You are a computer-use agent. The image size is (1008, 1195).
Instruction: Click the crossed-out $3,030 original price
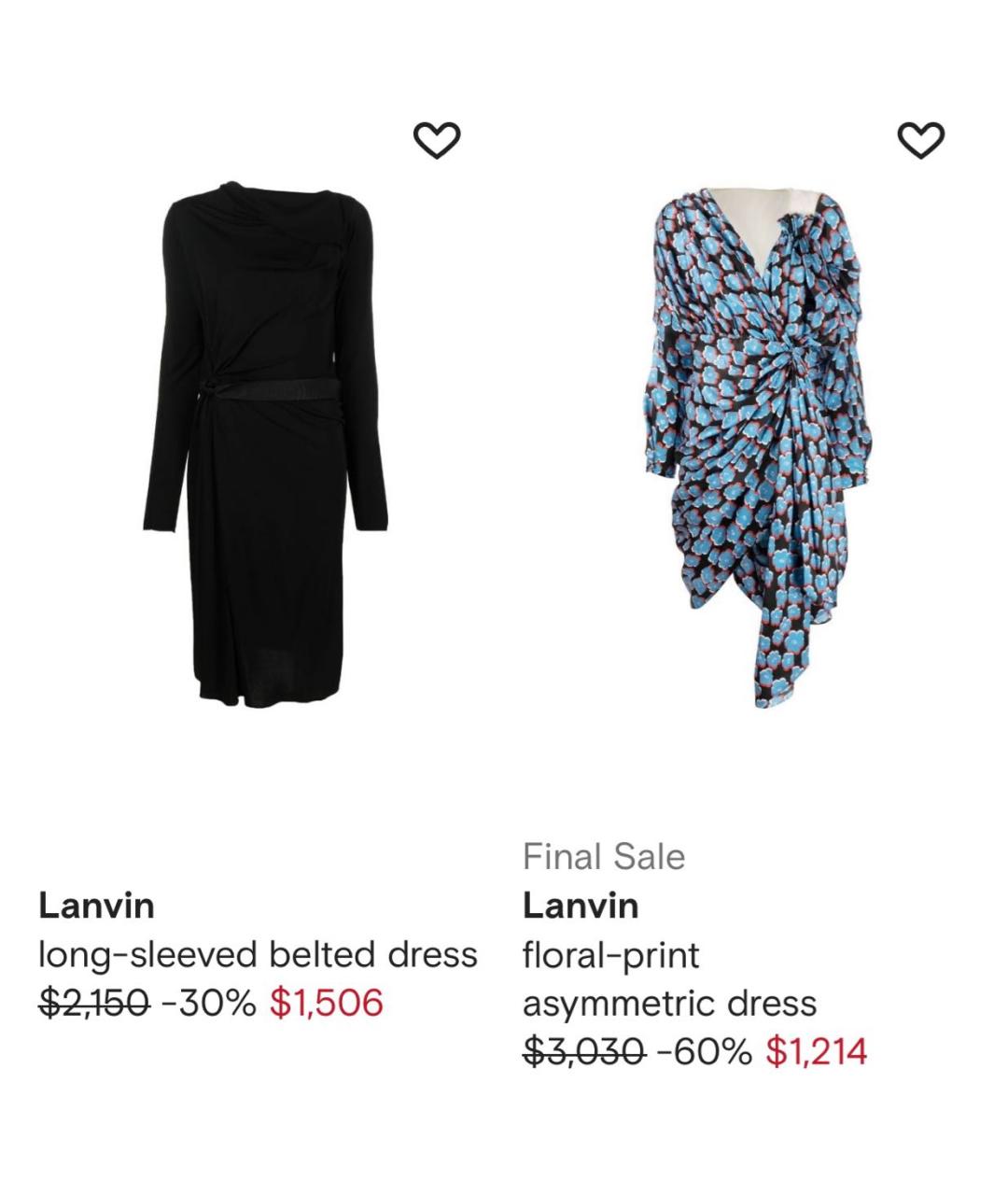[x=583, y=1052]
